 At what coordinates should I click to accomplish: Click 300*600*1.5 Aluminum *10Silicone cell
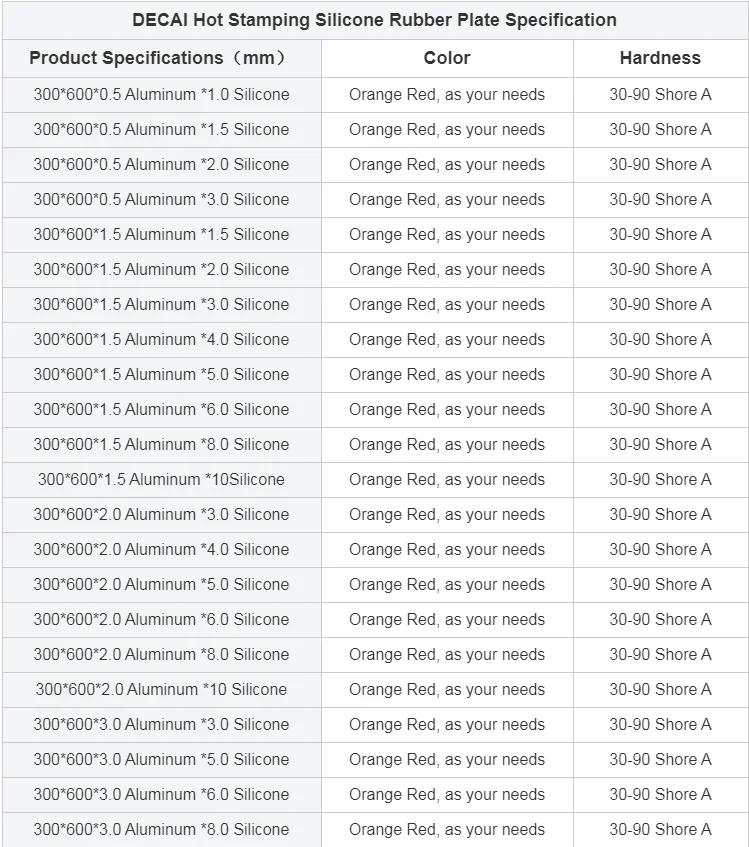[x=162, y=480]
